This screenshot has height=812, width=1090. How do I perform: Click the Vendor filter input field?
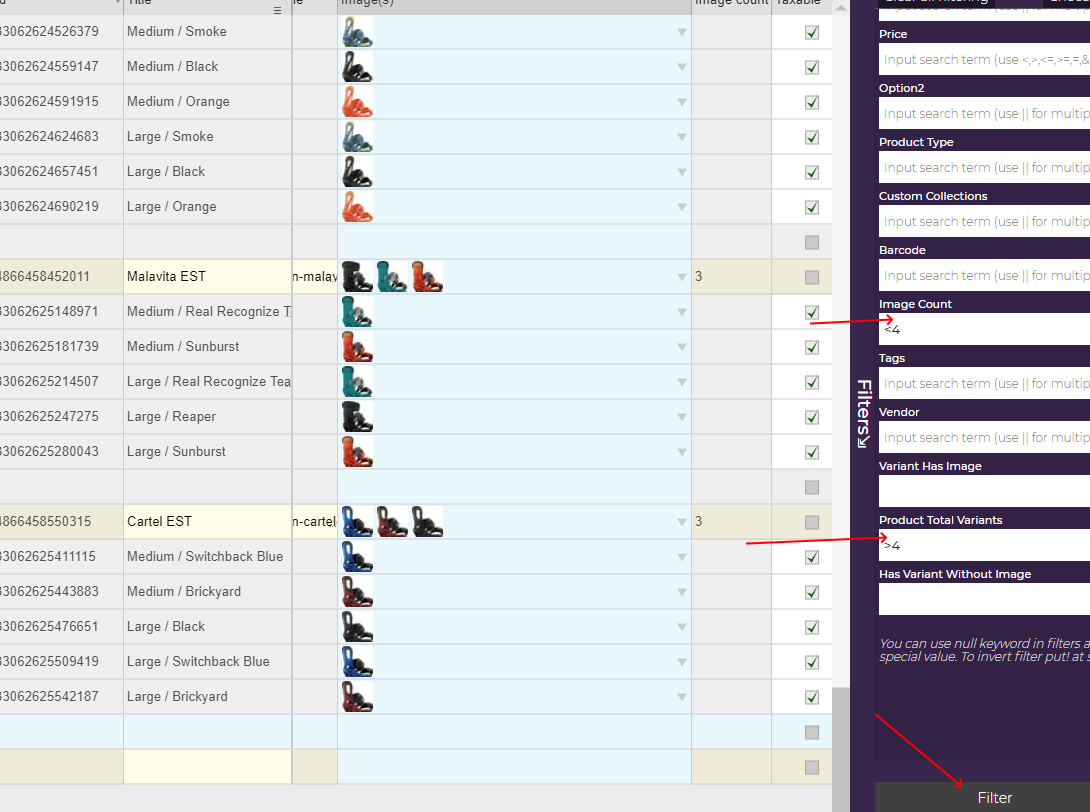(x=984, y=437)
